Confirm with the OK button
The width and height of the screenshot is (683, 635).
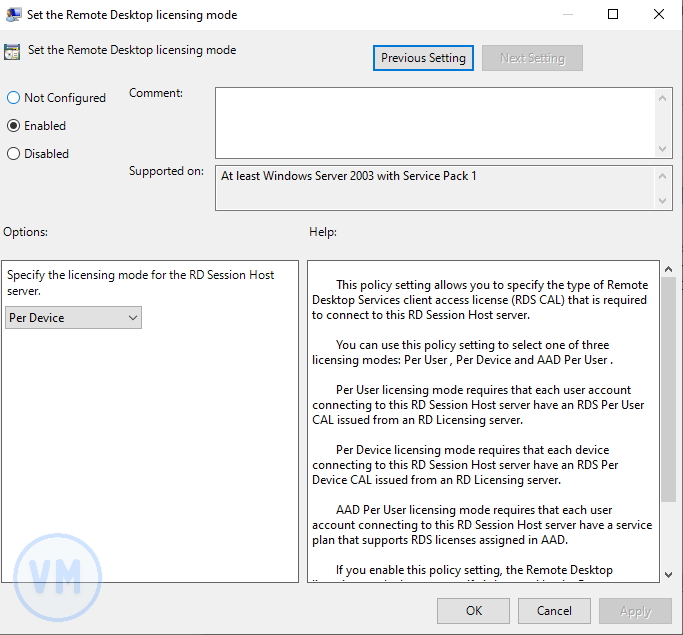tap(474, 610)
